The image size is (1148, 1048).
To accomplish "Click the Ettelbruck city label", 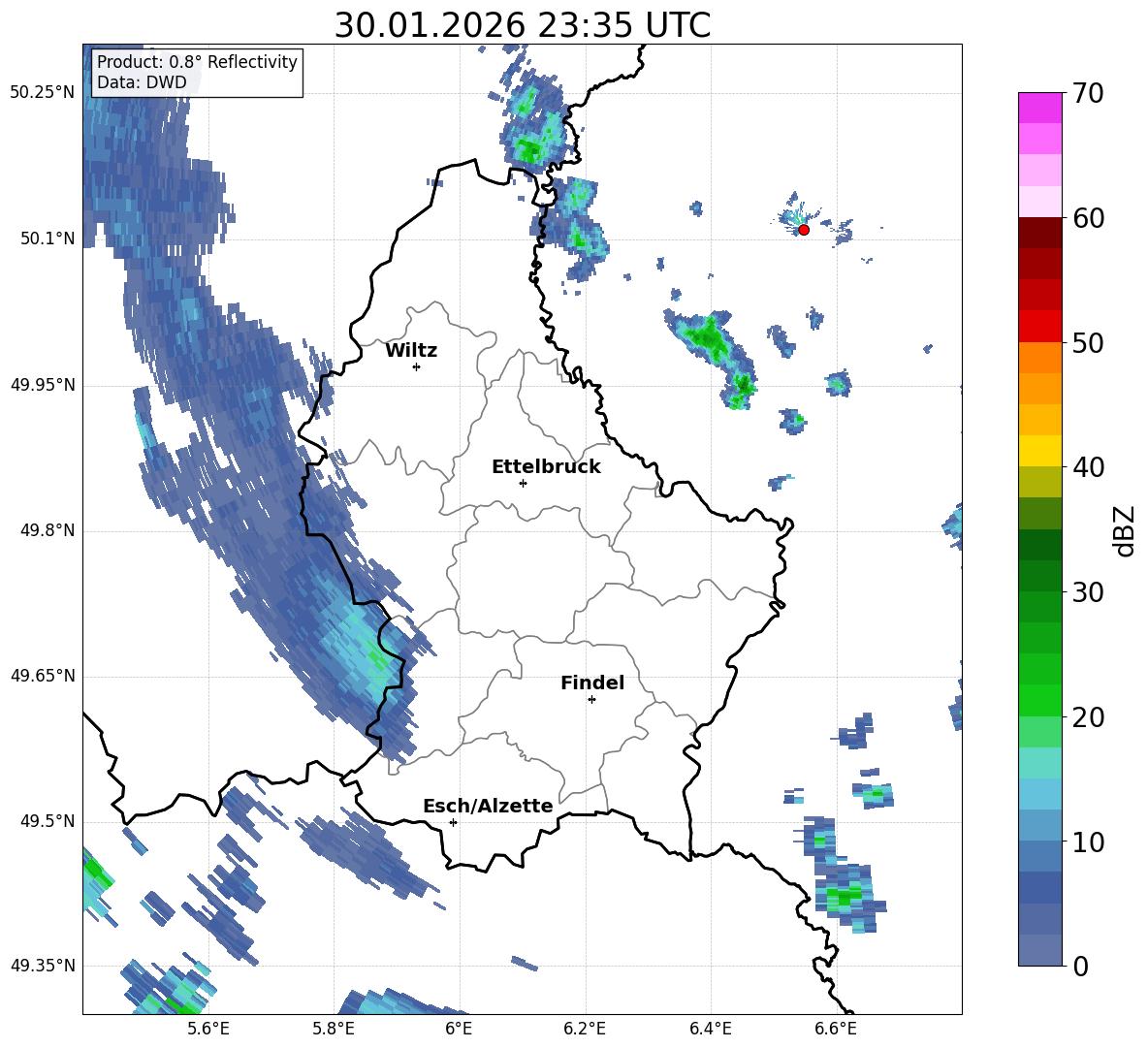I will pyautogui.click(x=546, y=467).
